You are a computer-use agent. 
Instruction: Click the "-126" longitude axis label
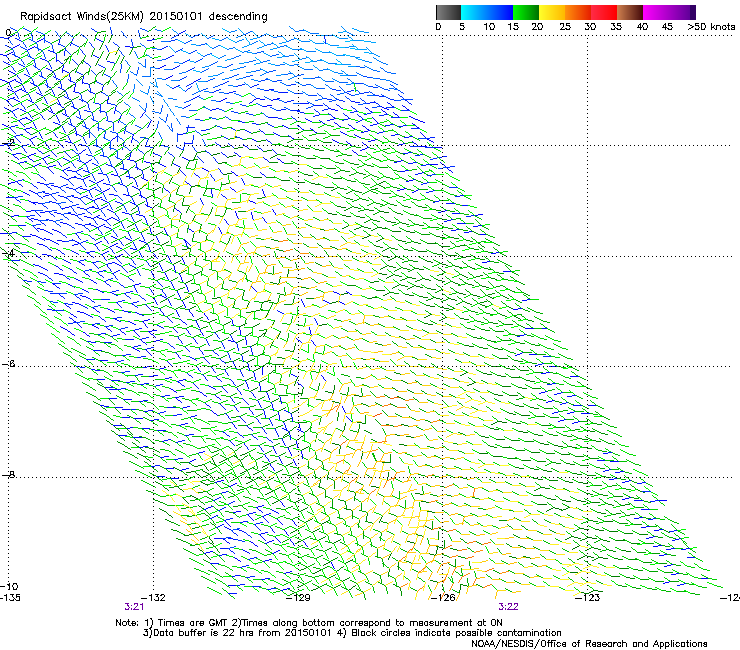(x=443, y=597)
